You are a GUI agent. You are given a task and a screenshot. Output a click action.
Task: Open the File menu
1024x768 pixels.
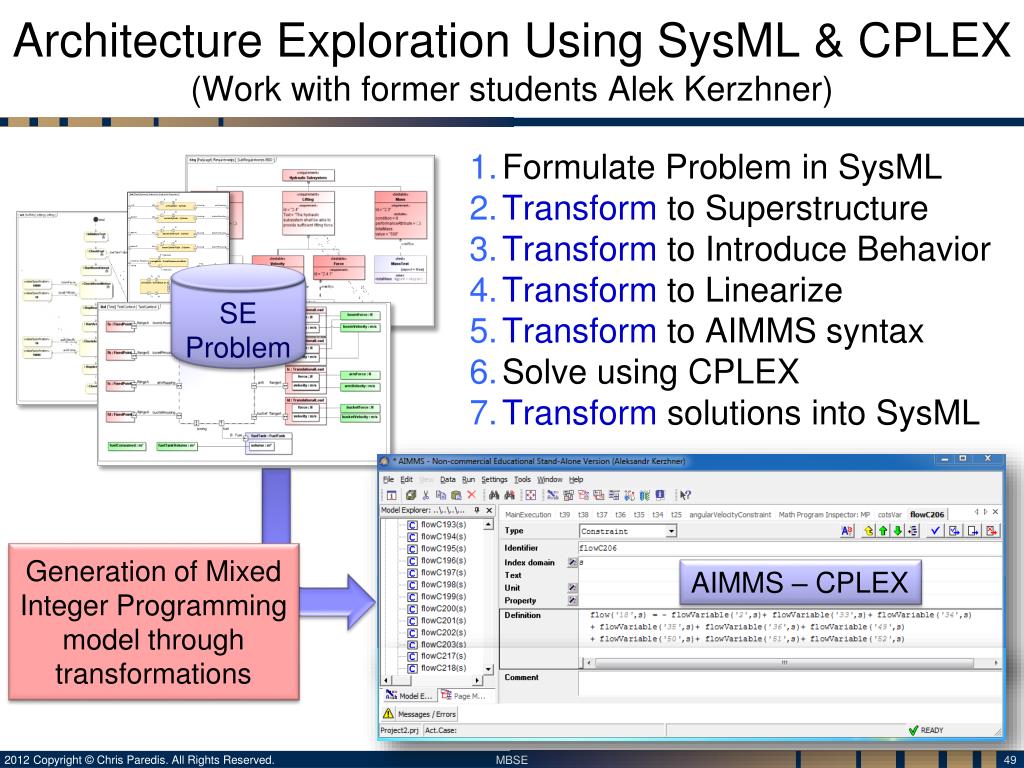click(x=389, y=479)
